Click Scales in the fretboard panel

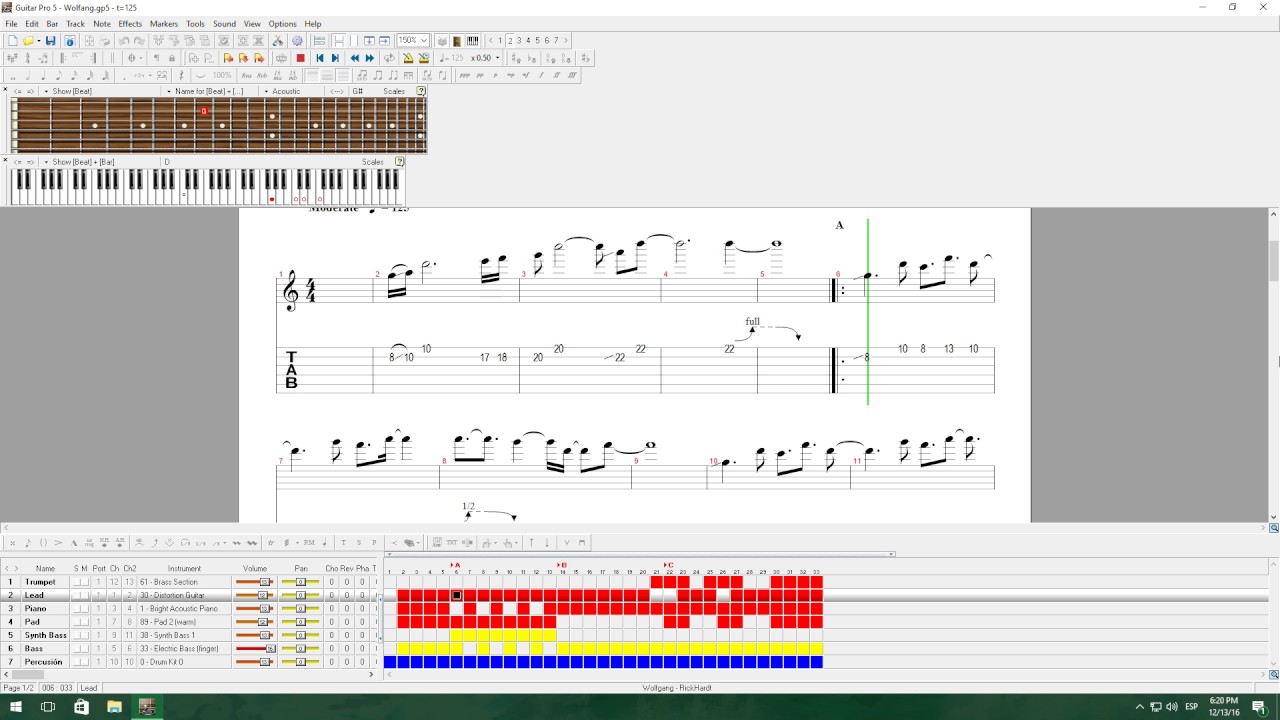pyautogui.click(x=394, y=91)
